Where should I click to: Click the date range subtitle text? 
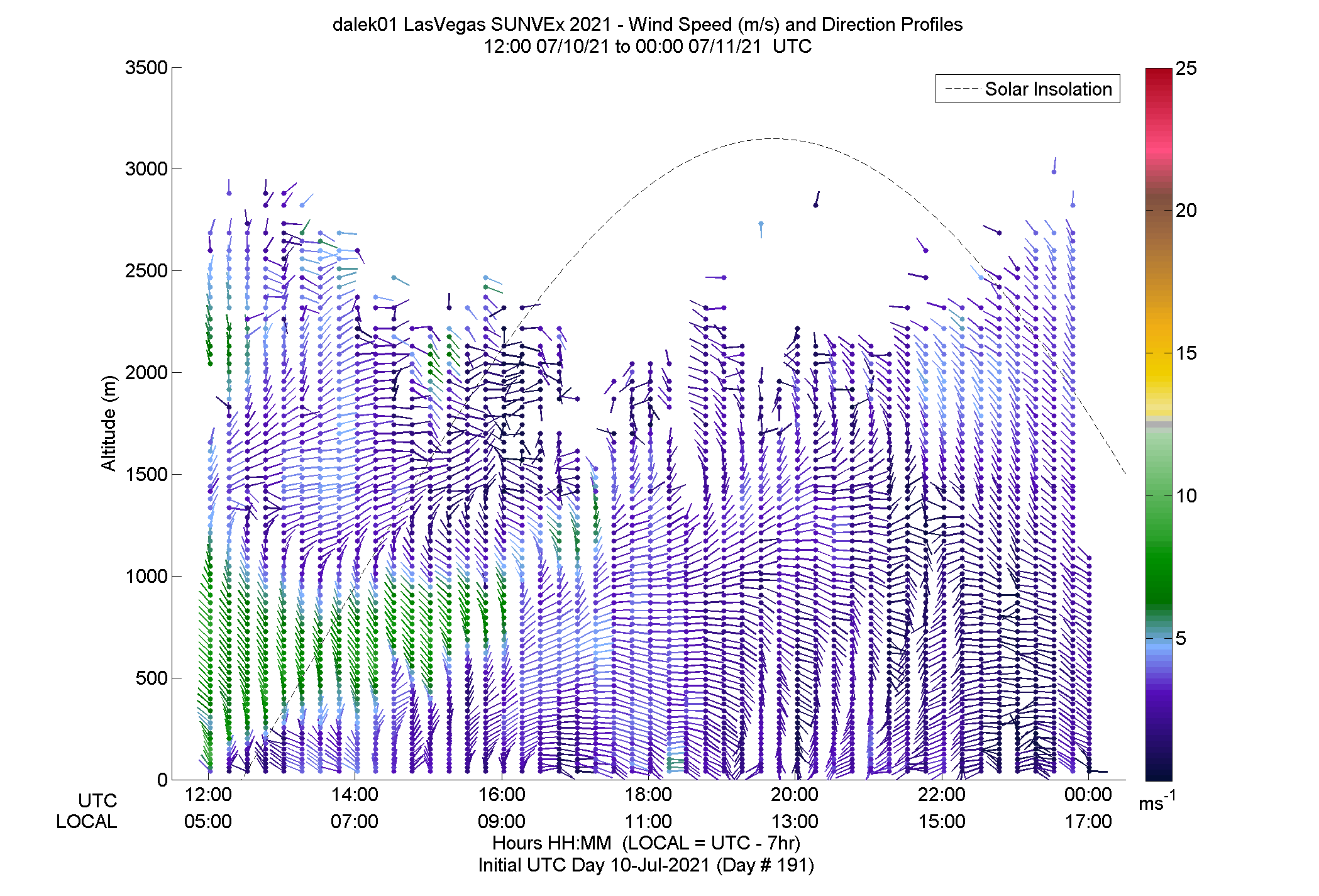point(647,47)
